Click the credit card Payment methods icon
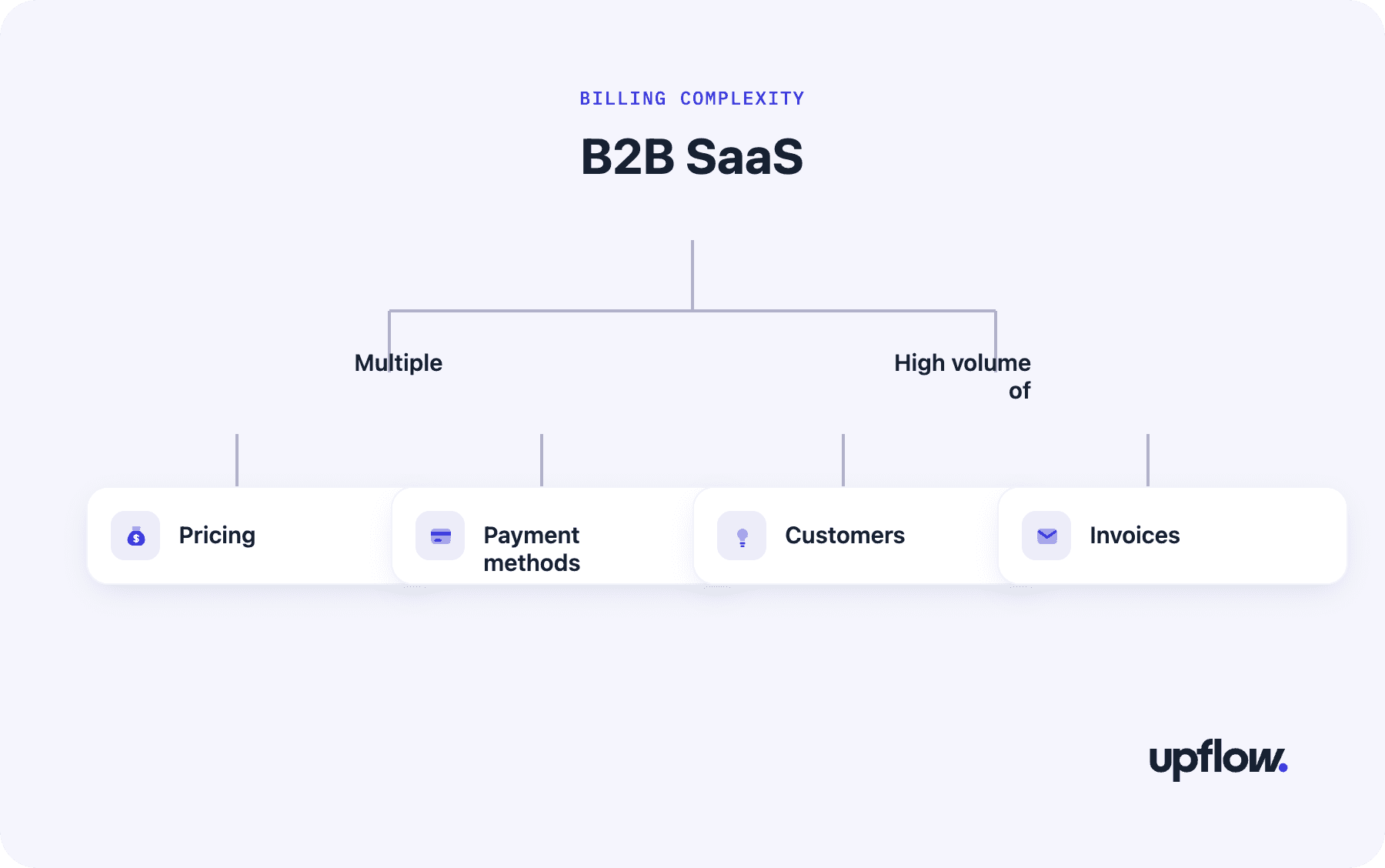This screenshot has width=1385, height=868. [x=440, y=536]
